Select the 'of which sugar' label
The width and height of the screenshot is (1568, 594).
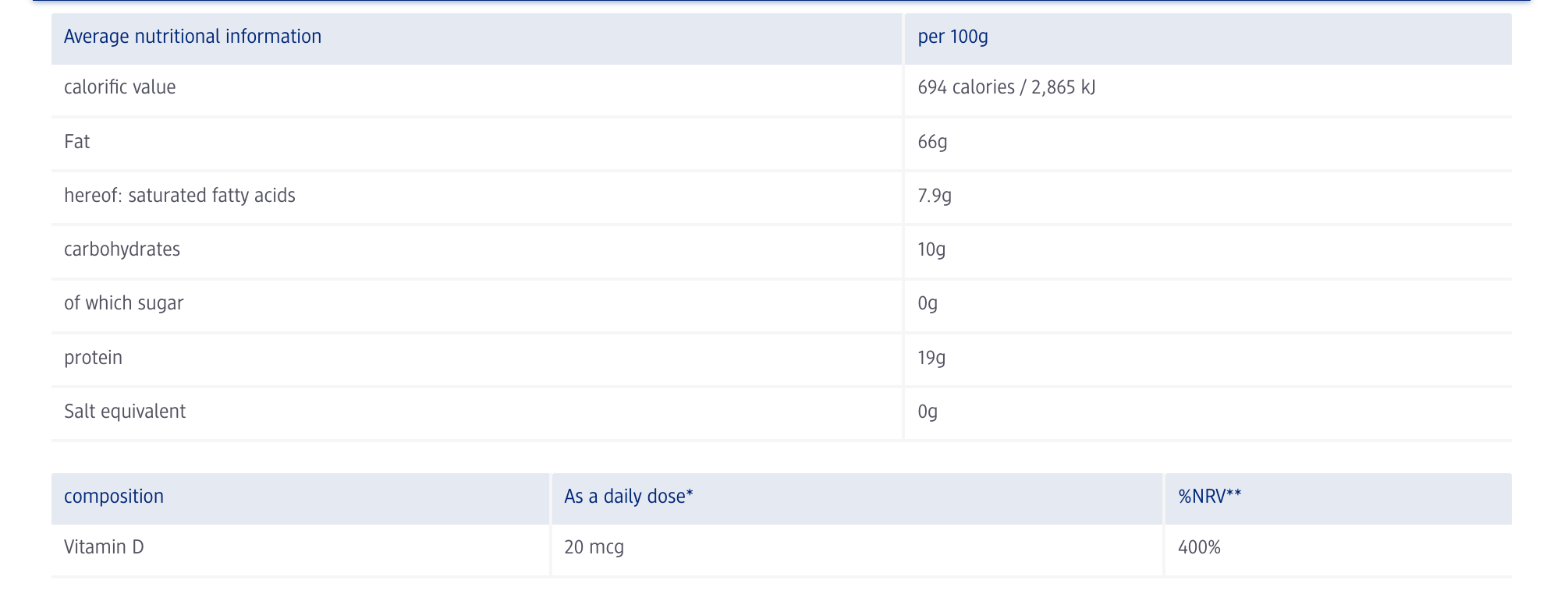(x=123, y=303)
